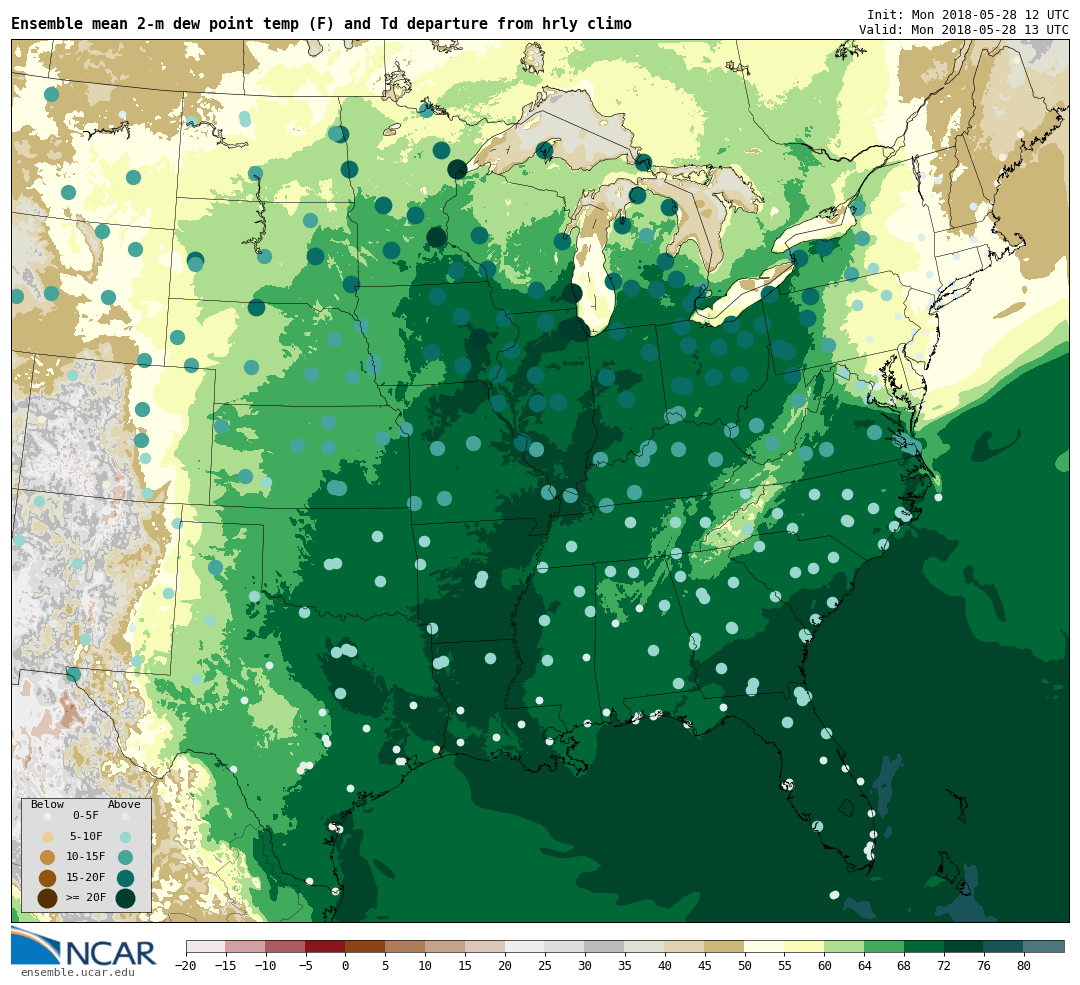Pick the 5 to 10 colorbar swatch
Viewport: 1080px width, 985px height.
[405, 946]
